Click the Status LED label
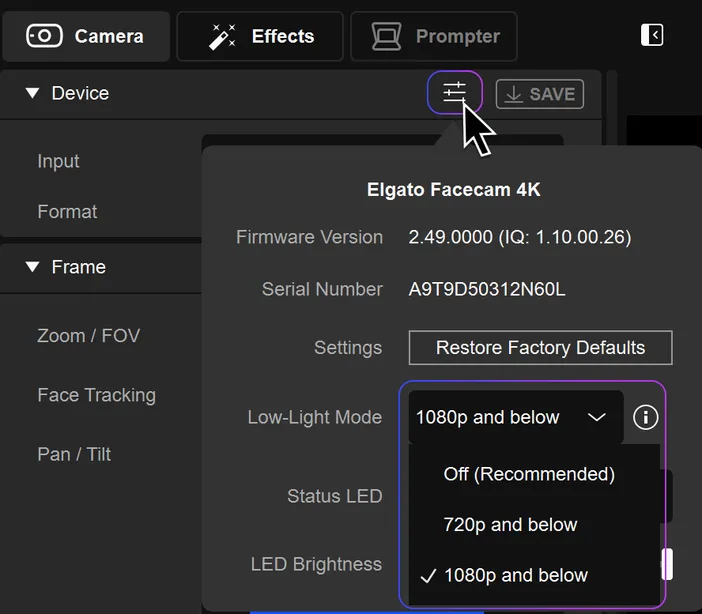The width and height of the screenshot is (702, 614). tap(334, 496)
